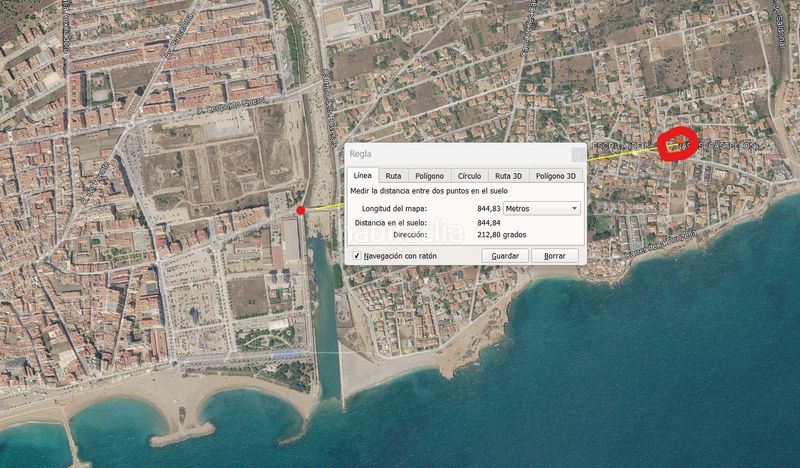Expand the Metros units dropdown
Screen dimensions: 800x468
(x=542, y=208)
